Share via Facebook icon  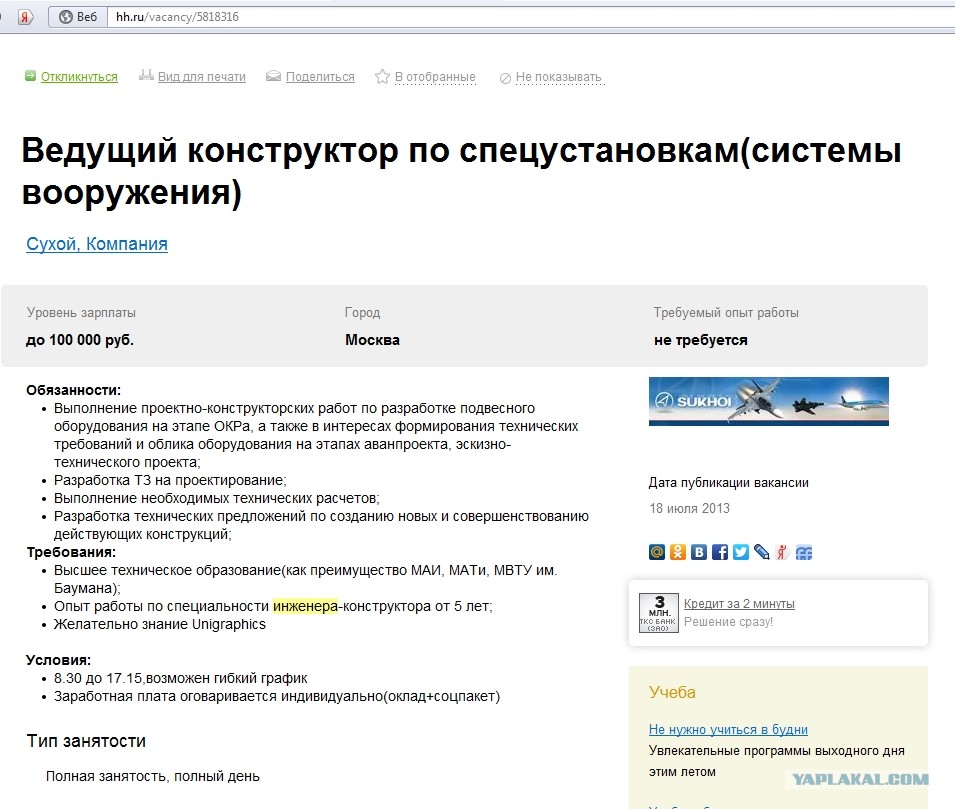[x=720, y=552]
